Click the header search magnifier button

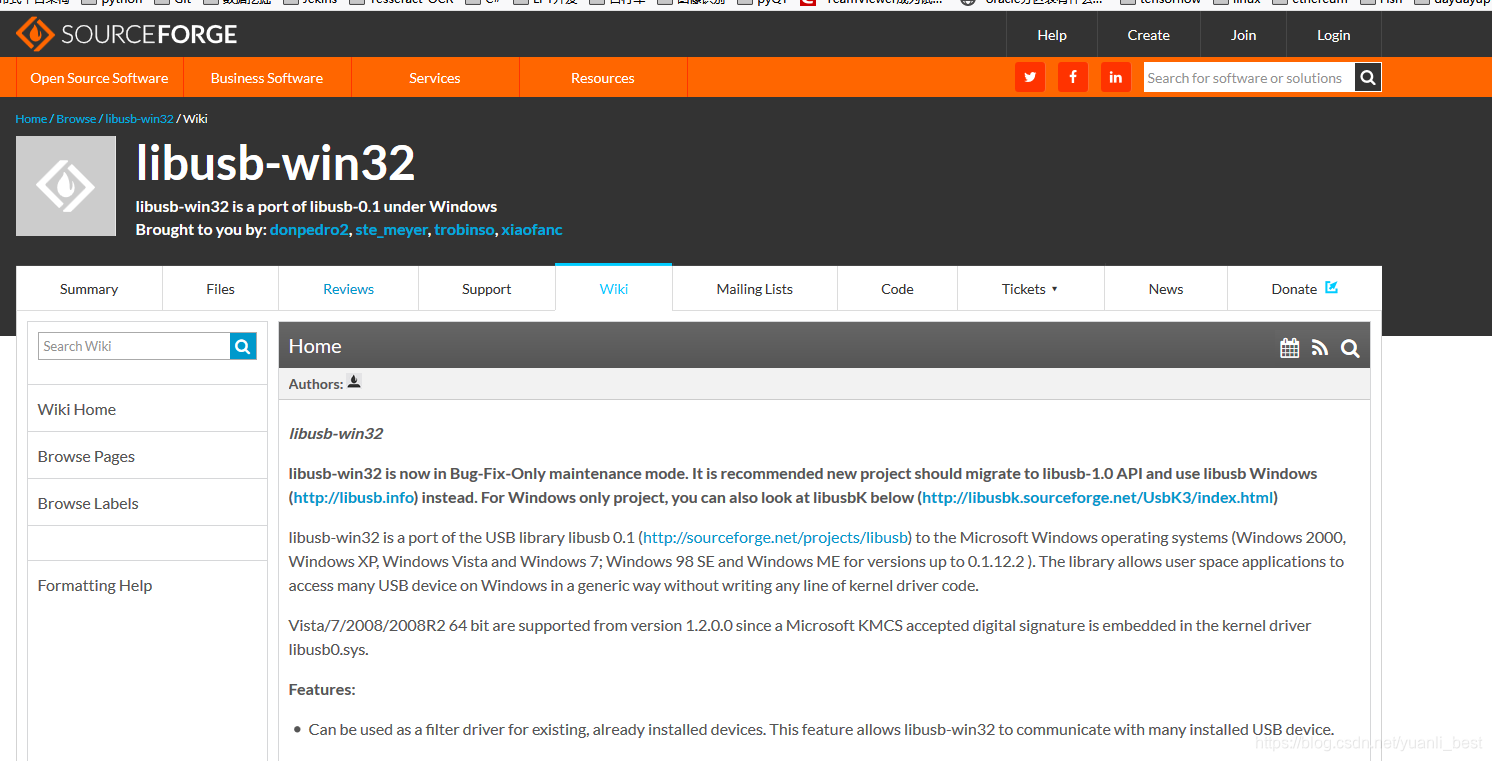point(1368,77)
